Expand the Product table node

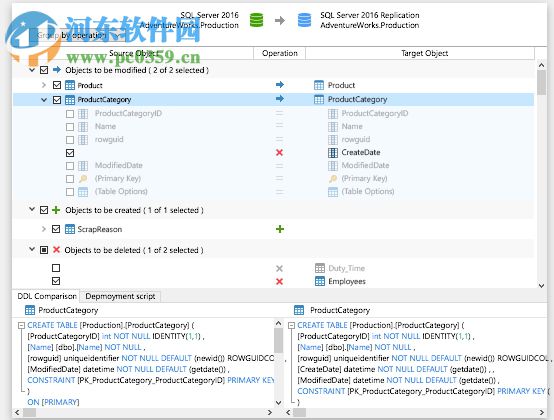click(43, 85)
